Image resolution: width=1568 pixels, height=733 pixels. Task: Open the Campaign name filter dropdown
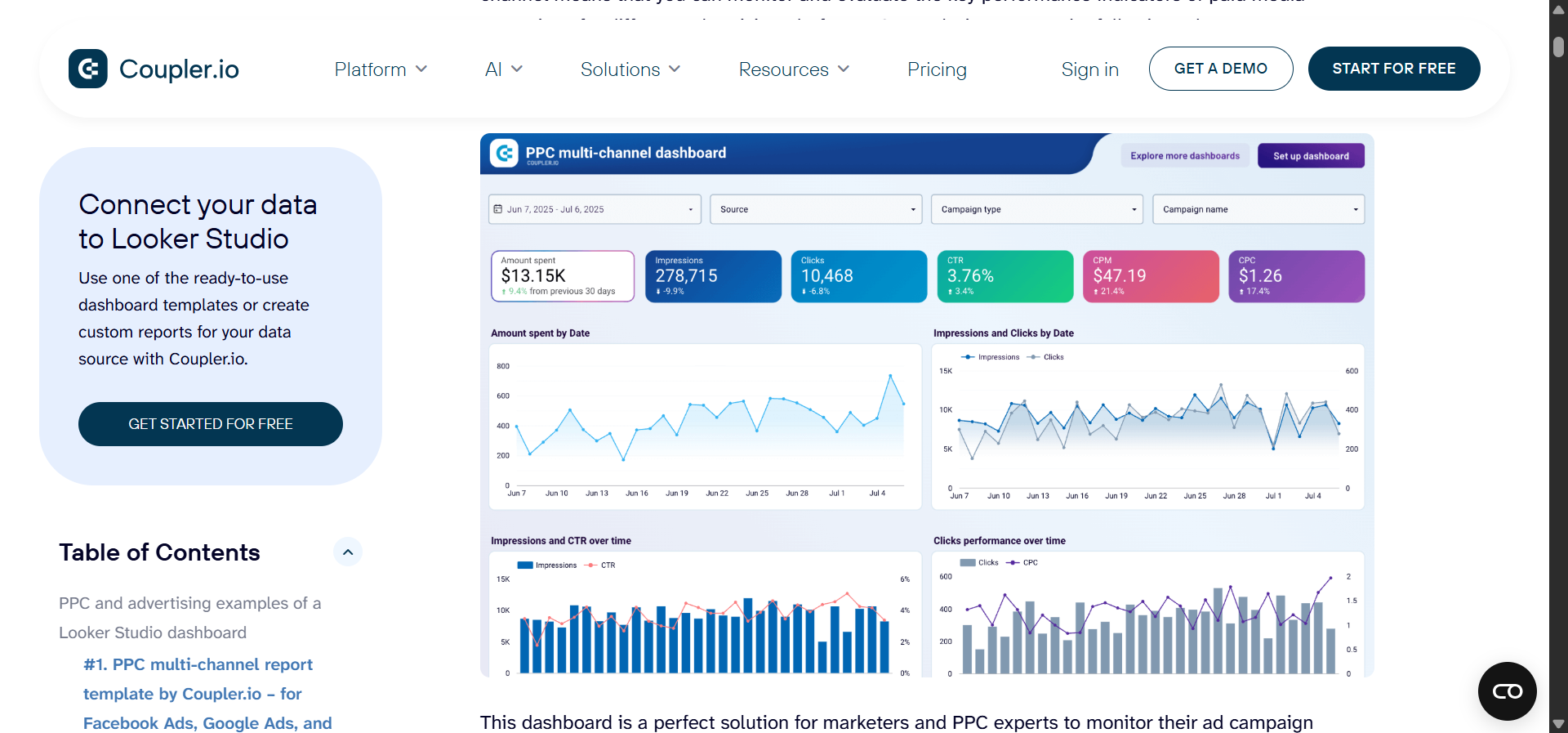pos(1258,209)
